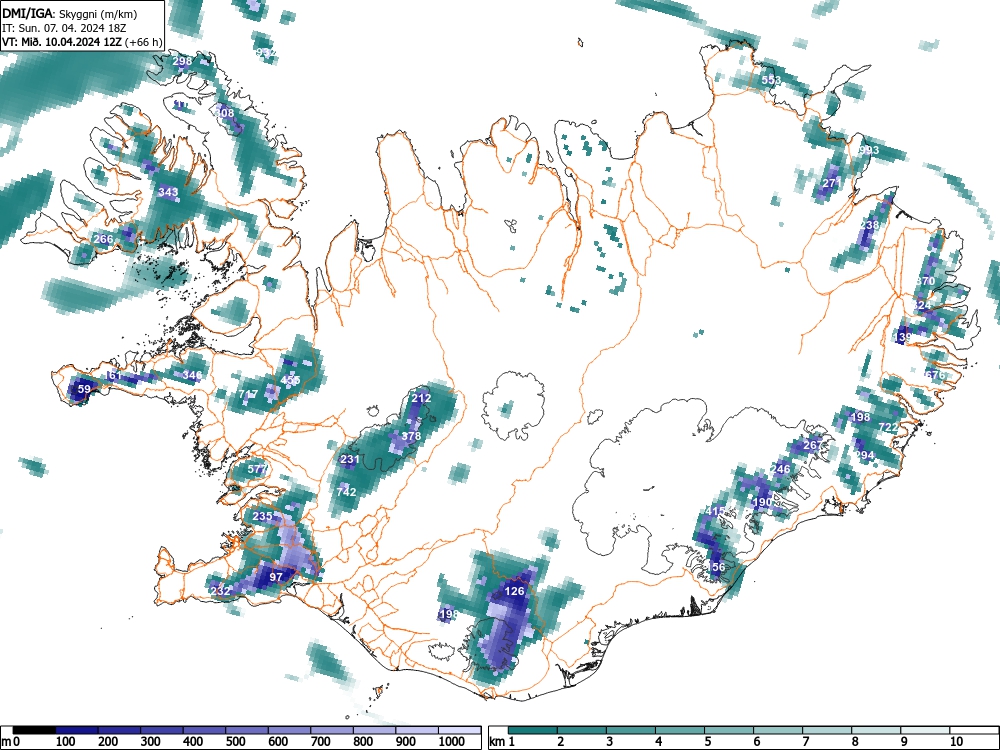
Task: Select the '553' label on the map
Action: [x=771, y=80]
